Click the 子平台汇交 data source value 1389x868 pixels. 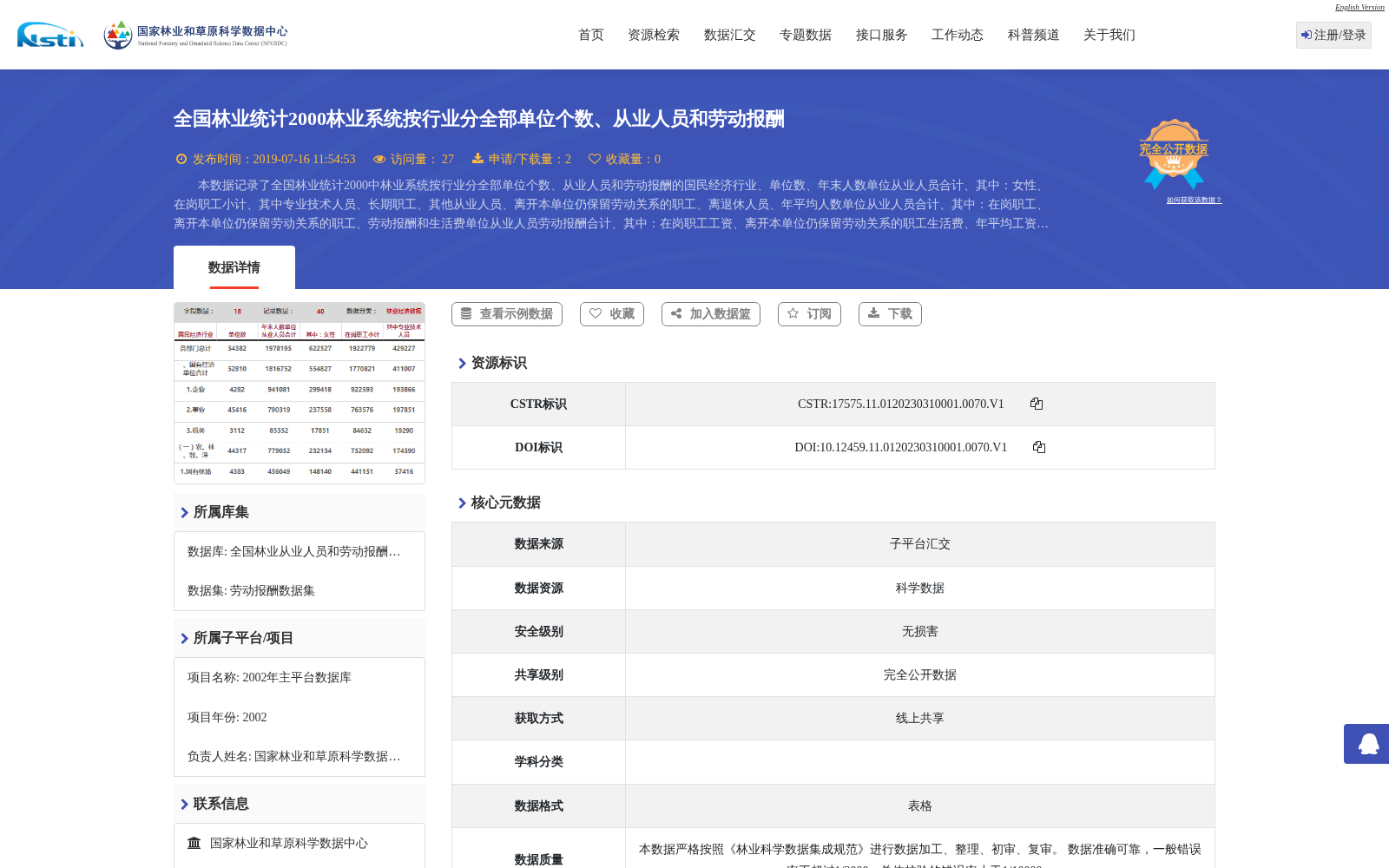point(920,544)
